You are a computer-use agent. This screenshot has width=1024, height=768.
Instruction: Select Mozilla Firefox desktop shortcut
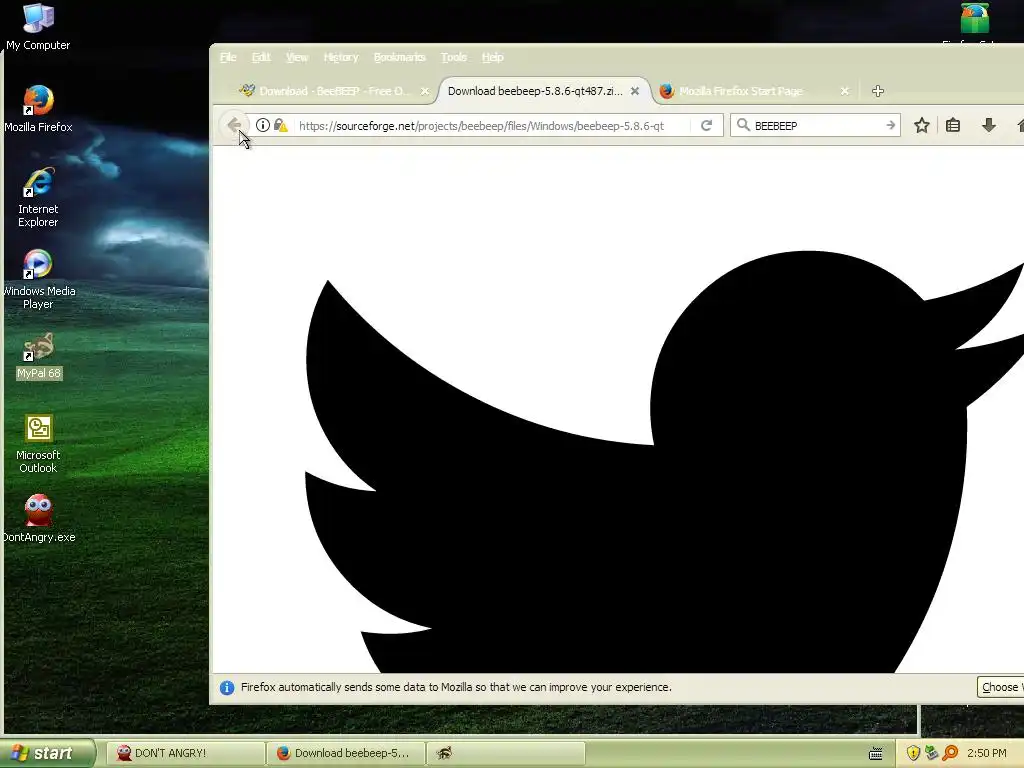pyautogui.click(x=38, y=109)
